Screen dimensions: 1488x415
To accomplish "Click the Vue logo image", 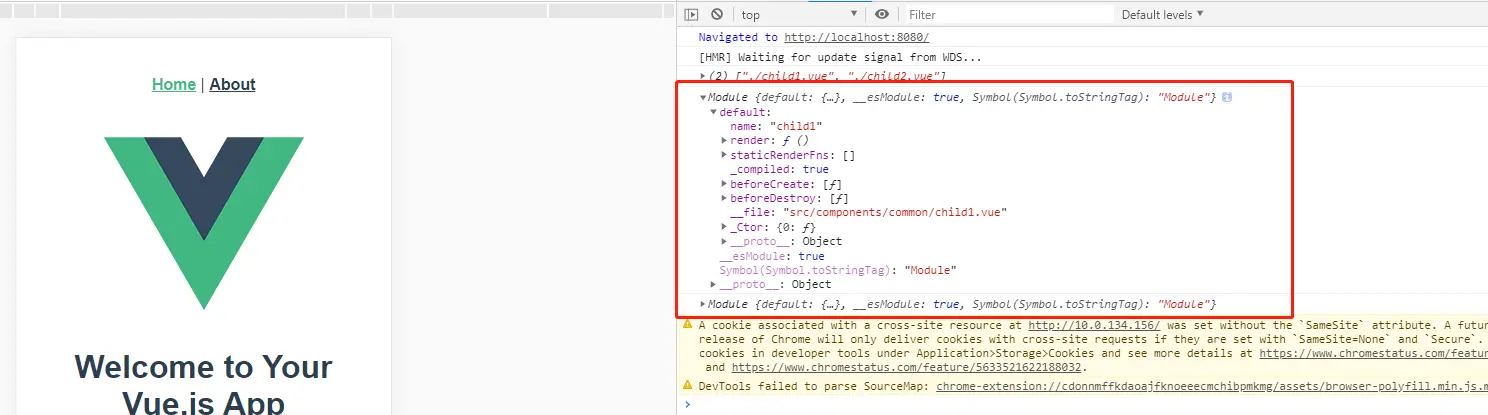I will click(x=204, y=223).
